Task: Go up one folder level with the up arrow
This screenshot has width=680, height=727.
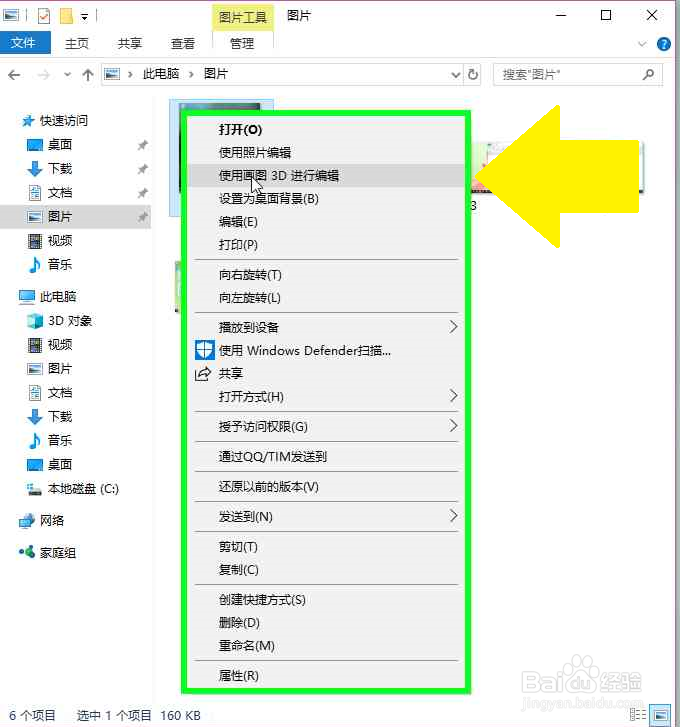Action: tap(88, 75)
